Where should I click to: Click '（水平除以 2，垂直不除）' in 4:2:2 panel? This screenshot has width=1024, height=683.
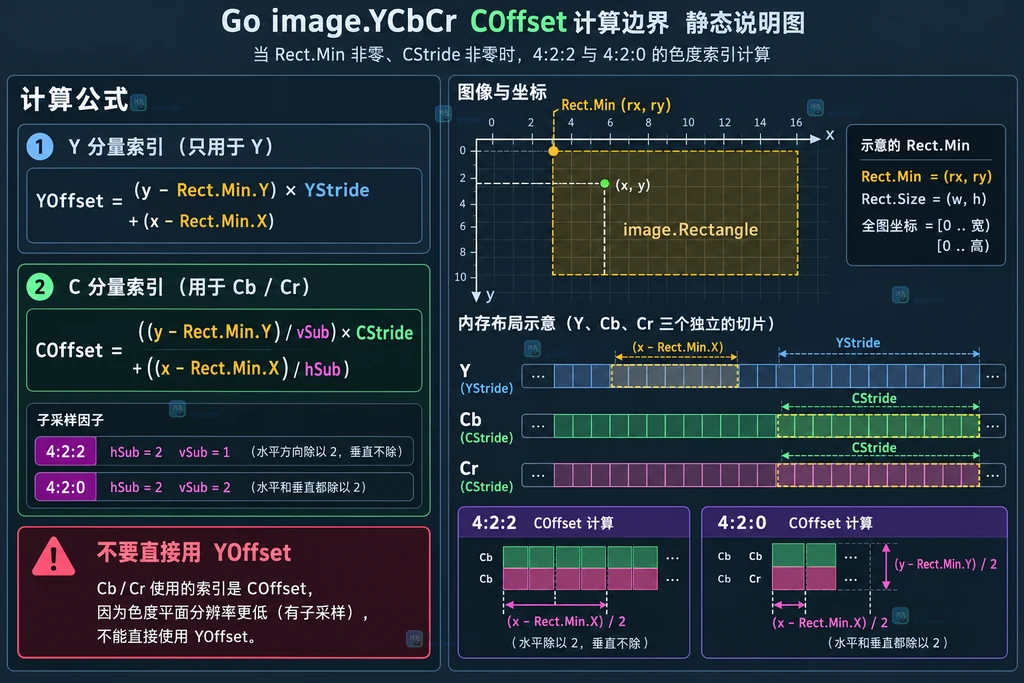(579, 643)
